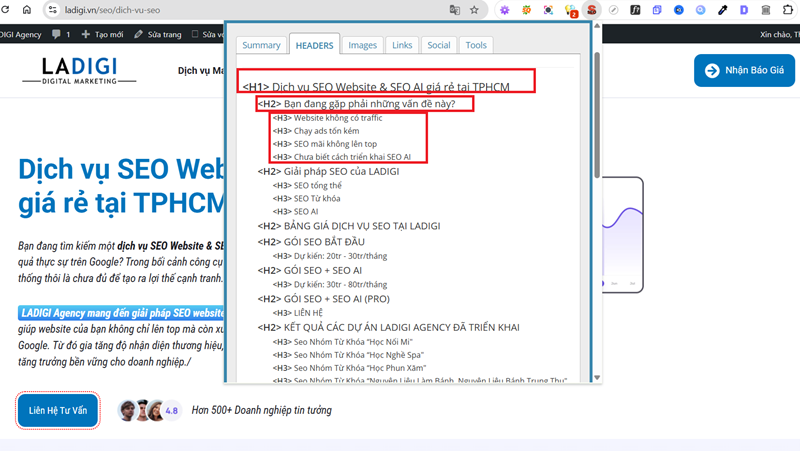This screenshot has height=451, width=800.
Task: Open the Tools tab
Action: point(476,45)
